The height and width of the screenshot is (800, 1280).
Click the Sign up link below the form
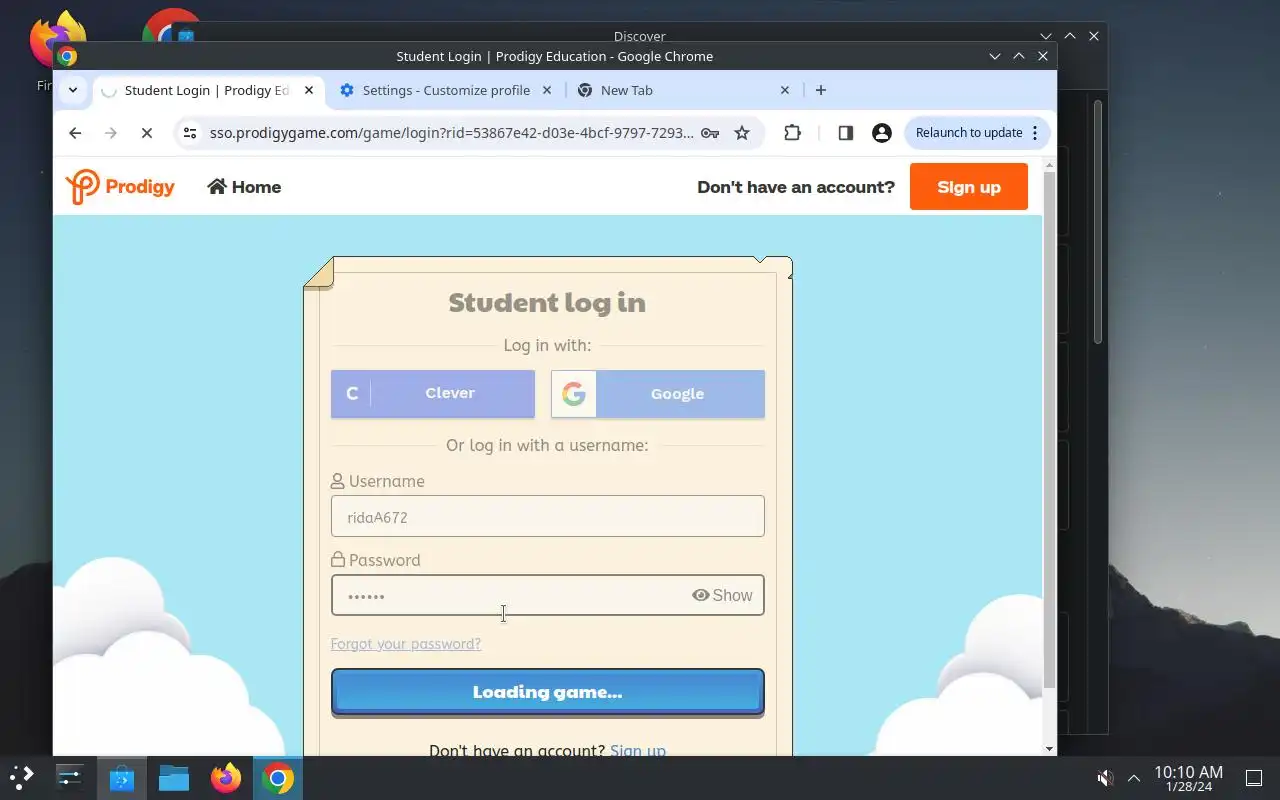(x=638, y=750)
